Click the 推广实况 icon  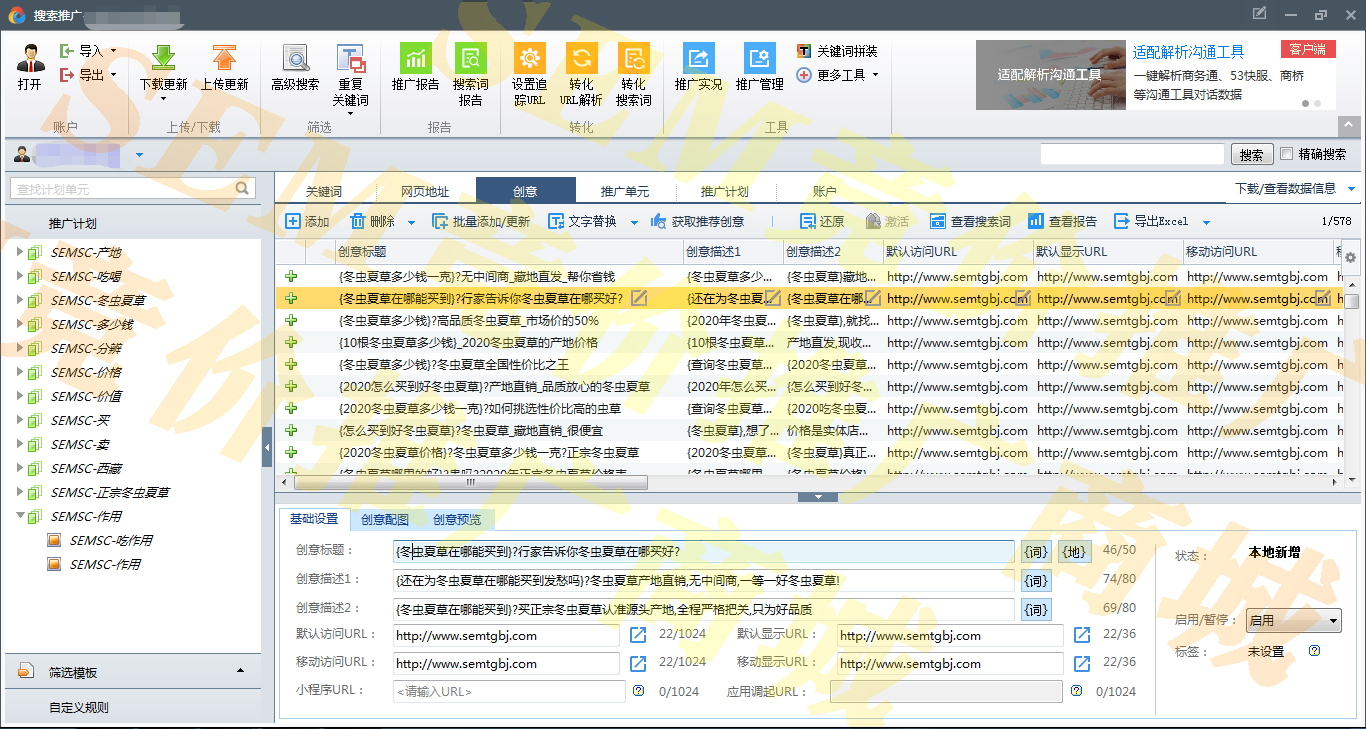point(698,60)
